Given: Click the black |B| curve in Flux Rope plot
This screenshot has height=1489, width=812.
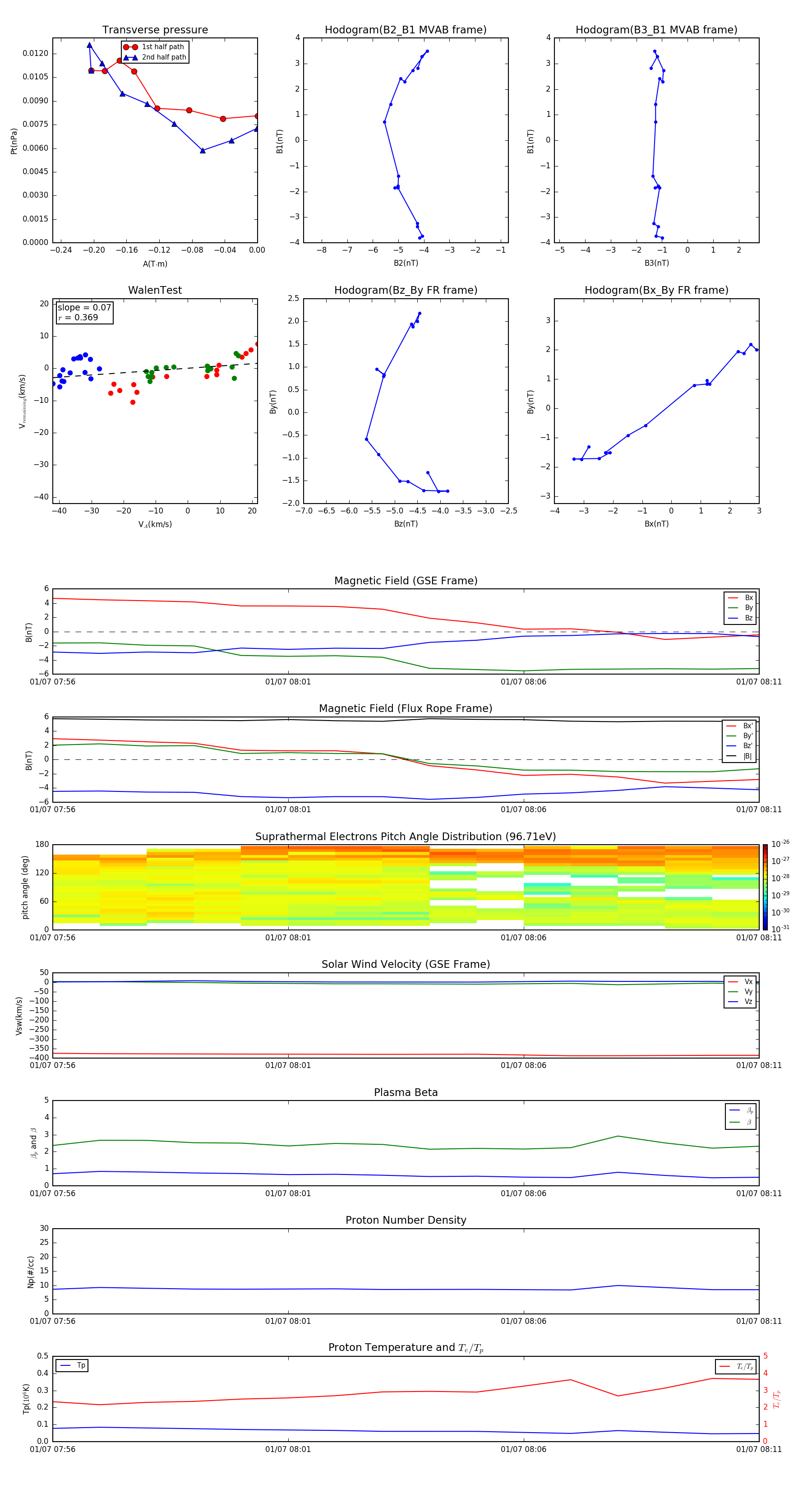Looking at the screenshot, I should pyautogui.click(x=406, y=720).
